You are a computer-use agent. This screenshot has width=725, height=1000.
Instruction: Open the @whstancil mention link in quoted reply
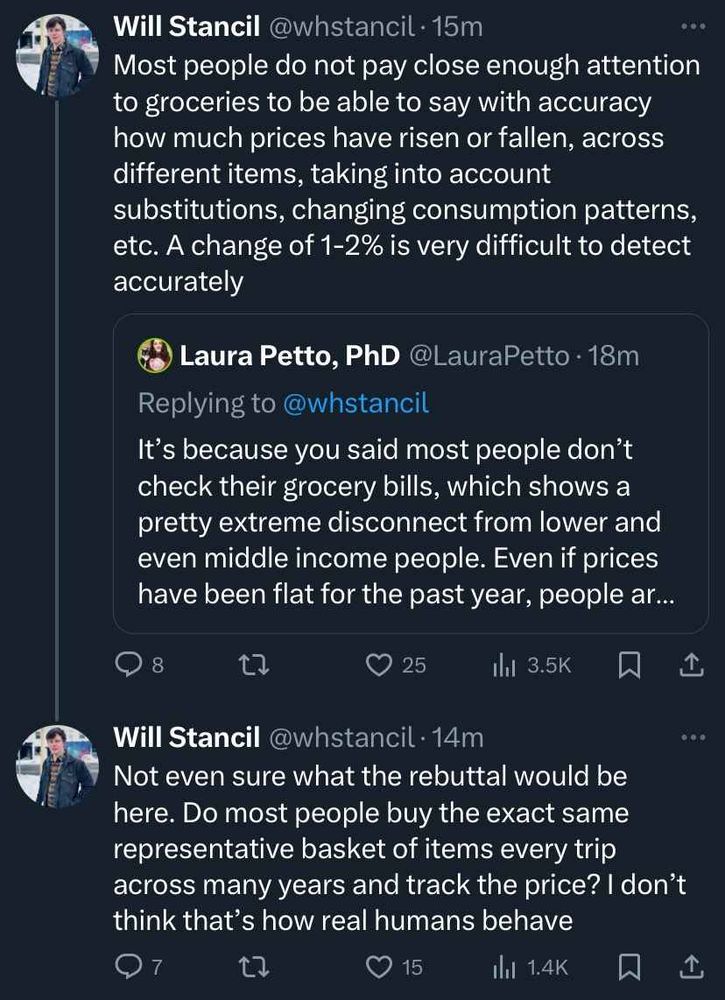(356, 403)
